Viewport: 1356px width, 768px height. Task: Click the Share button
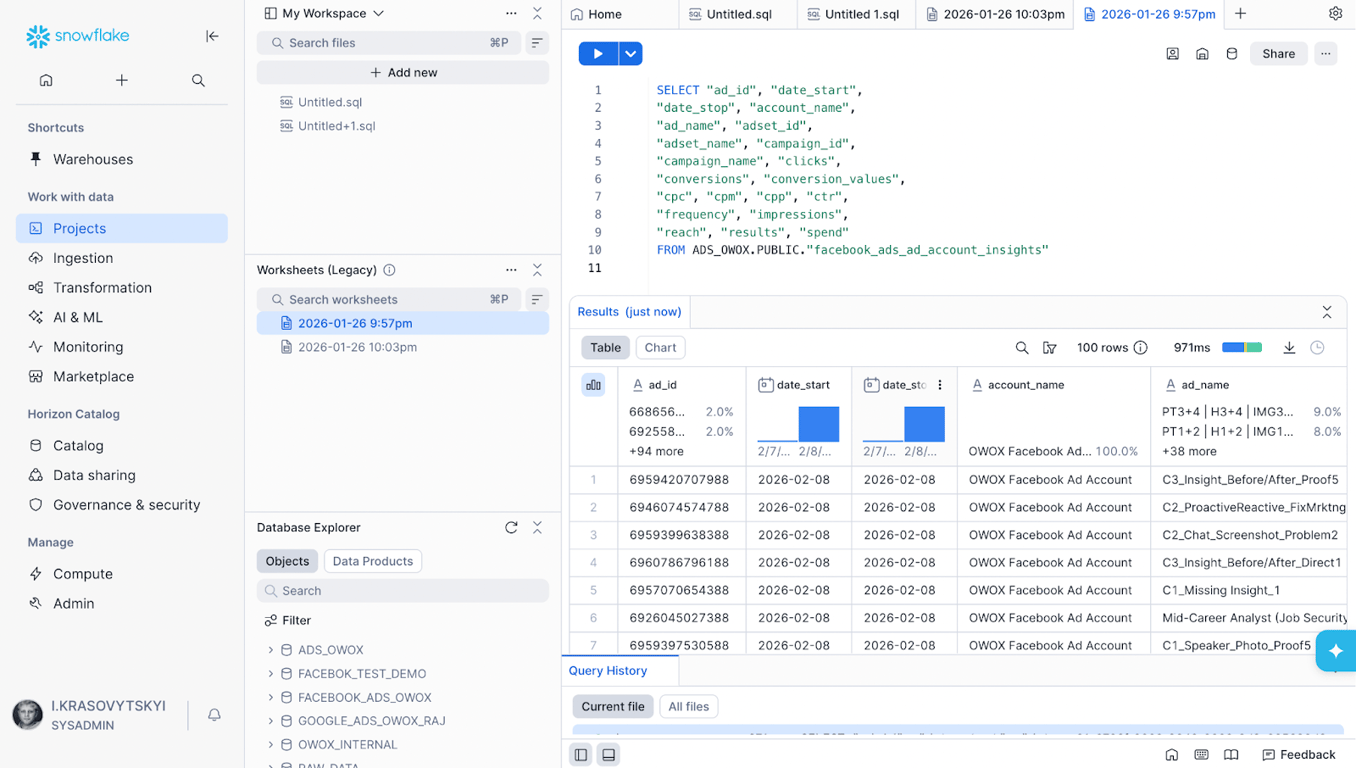(x=1278, y=54)
